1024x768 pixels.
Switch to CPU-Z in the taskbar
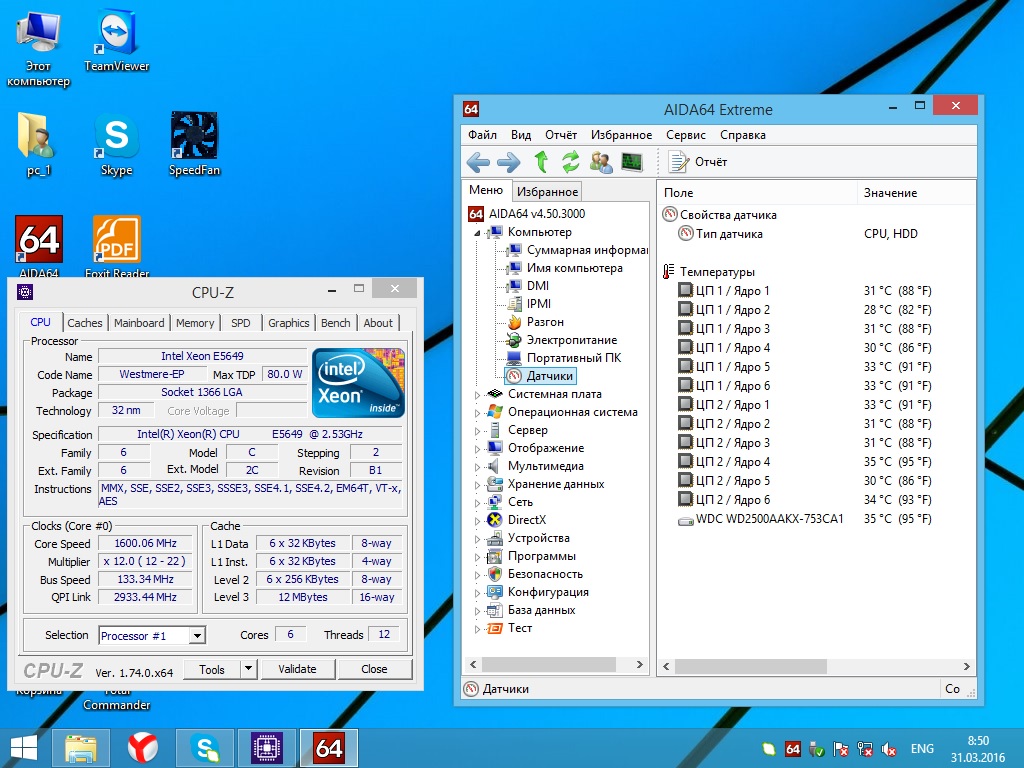click(x=266, y=749)
